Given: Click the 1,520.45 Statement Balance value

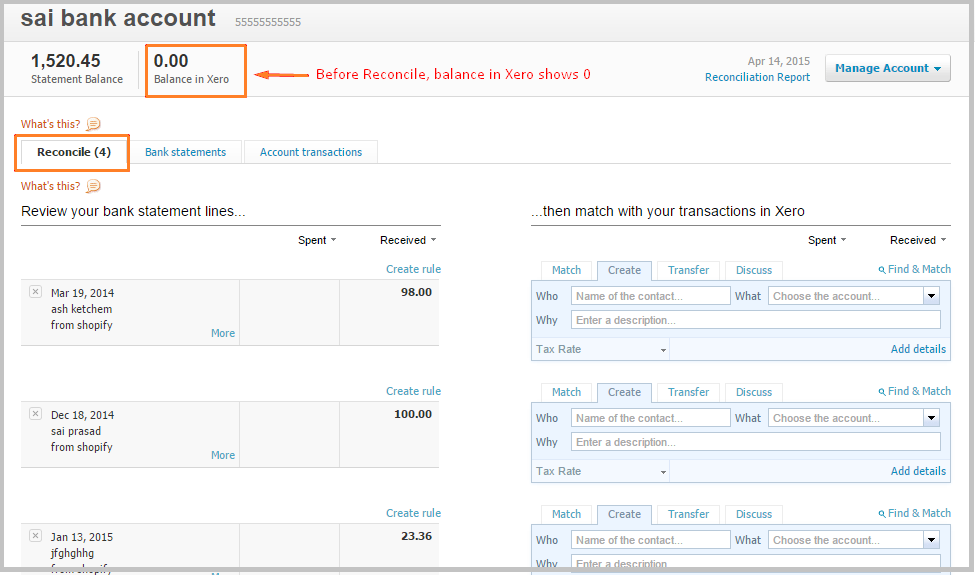Looking at the screenshot, I should pyautogui.click(x=65, y=61).
